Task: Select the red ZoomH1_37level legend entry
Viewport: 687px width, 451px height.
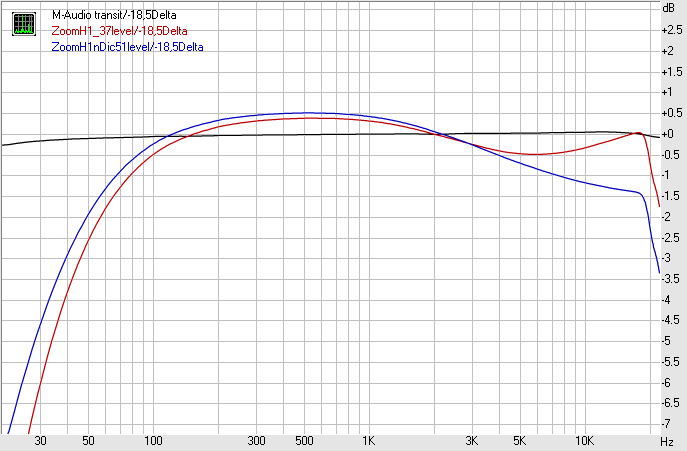Action: (x=118, y=31)
